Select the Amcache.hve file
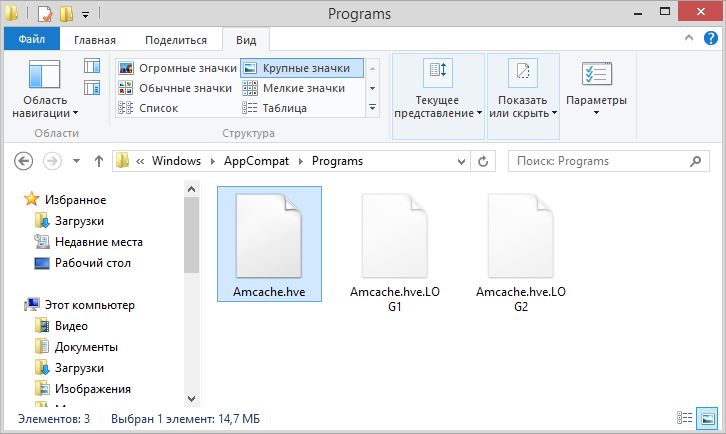This screenshot has height=434, width=726. click(x=269, y=244)
